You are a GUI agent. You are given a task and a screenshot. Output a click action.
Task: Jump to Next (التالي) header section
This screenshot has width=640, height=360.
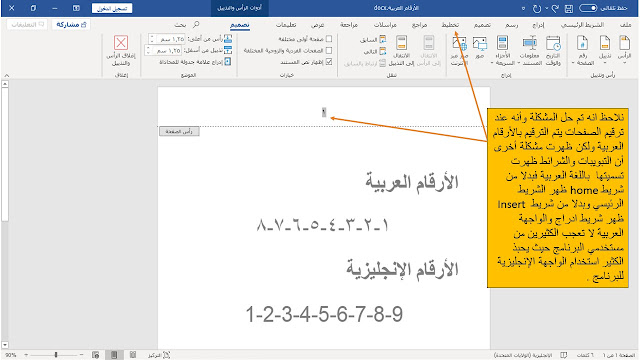point(374,51)
